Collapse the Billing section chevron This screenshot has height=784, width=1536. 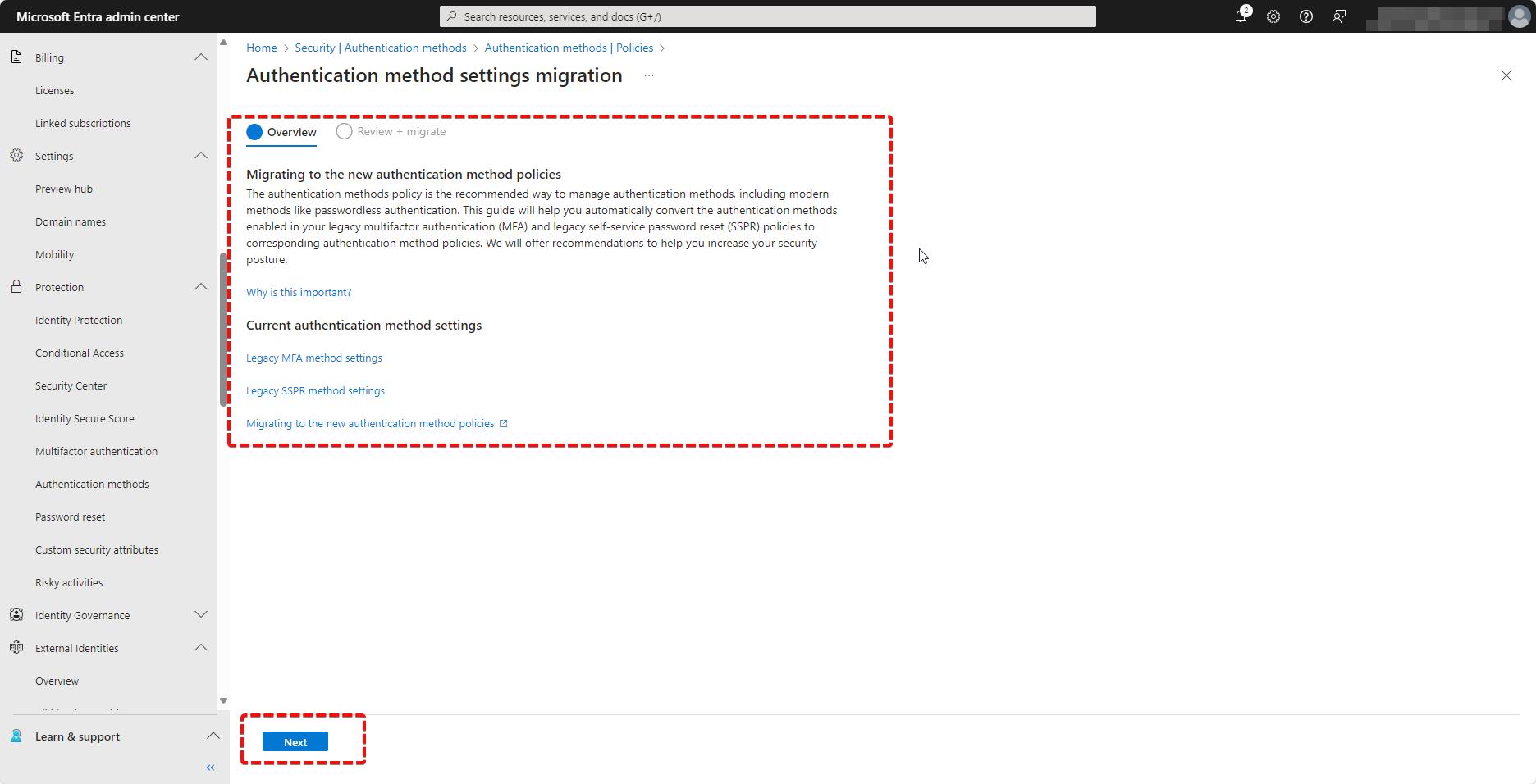coord(201,57)
